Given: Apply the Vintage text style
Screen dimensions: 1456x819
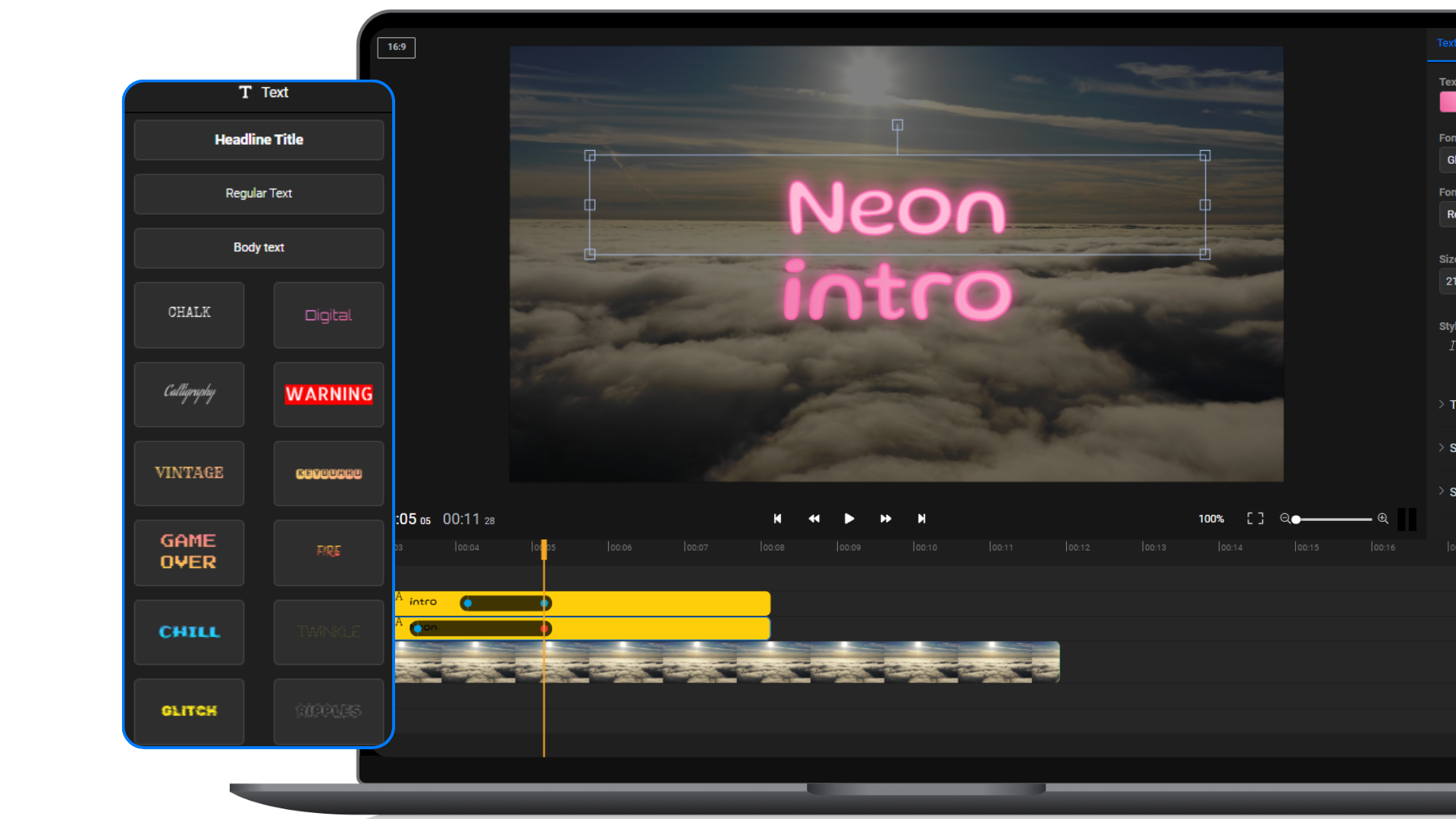Looking at the screenshot, I should click(189, 473).
